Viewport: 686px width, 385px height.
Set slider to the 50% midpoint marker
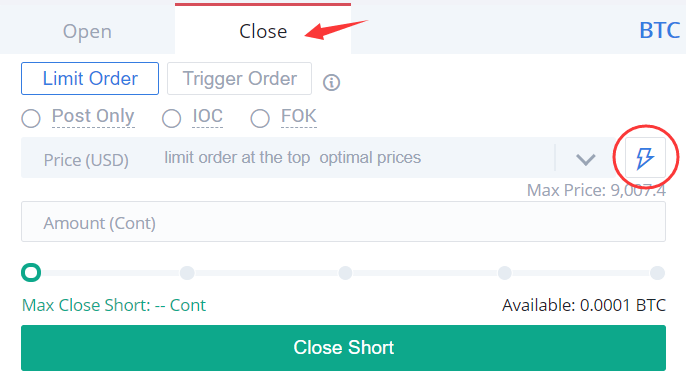pos(345,273)
